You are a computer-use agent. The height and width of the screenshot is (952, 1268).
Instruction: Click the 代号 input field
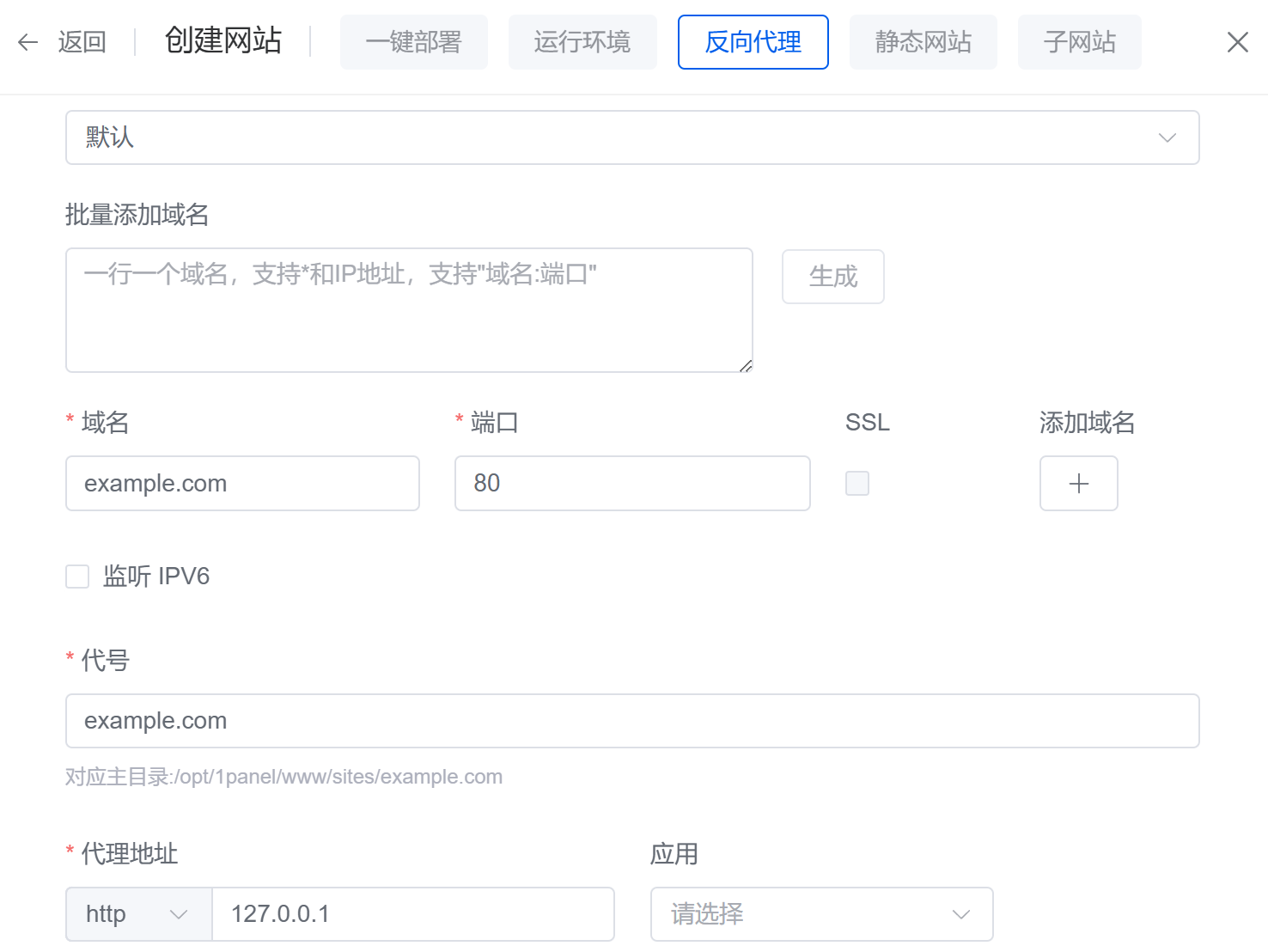[632, 721]
